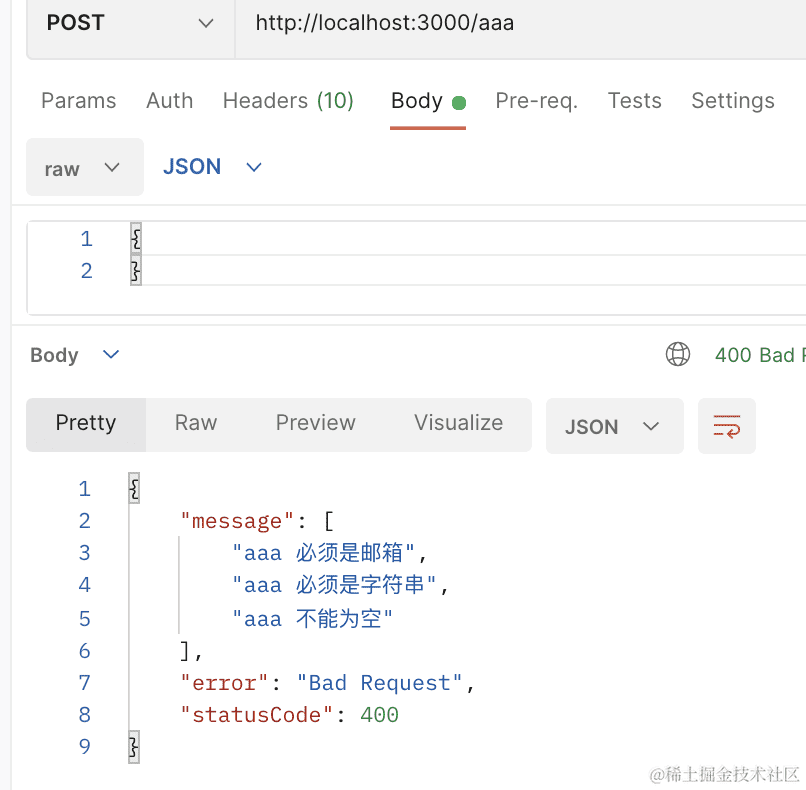Select the request Body tab
The width and height of the screenshot is (806, 790).
click(x=417, y=101)
